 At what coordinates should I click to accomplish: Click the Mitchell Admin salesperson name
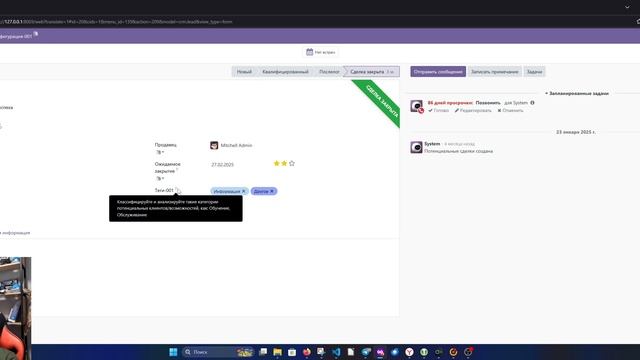tap(236, 145)
